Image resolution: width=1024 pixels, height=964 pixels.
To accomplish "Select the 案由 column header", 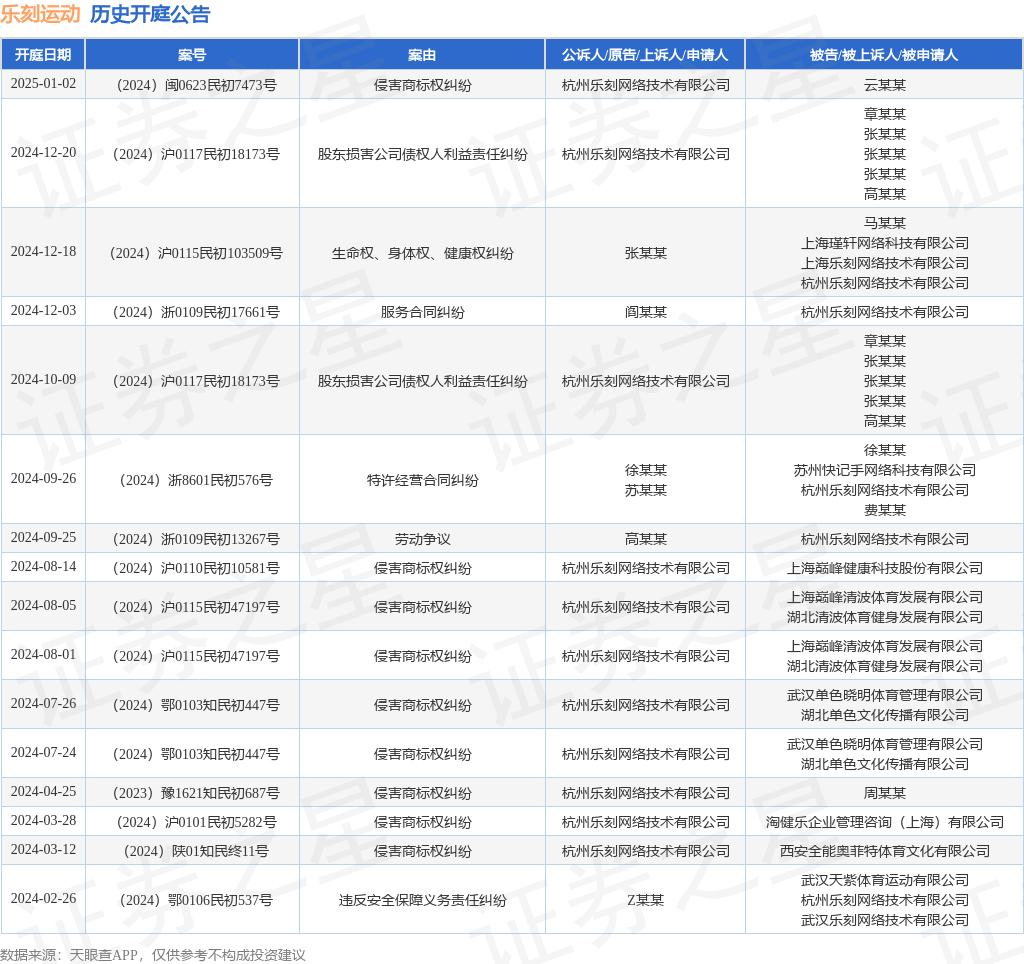I will [422, 55].
